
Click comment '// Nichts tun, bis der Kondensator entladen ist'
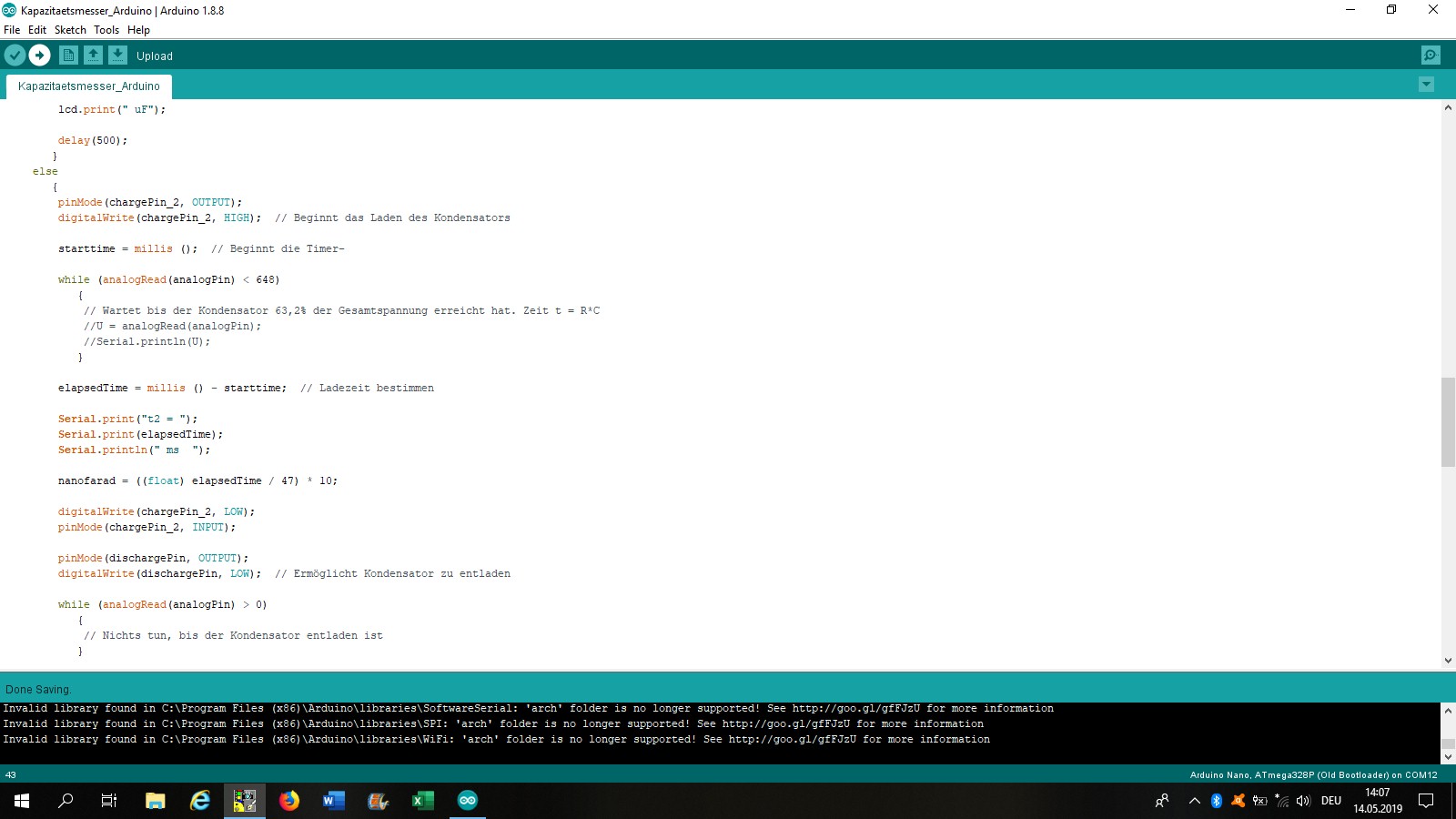233,635
